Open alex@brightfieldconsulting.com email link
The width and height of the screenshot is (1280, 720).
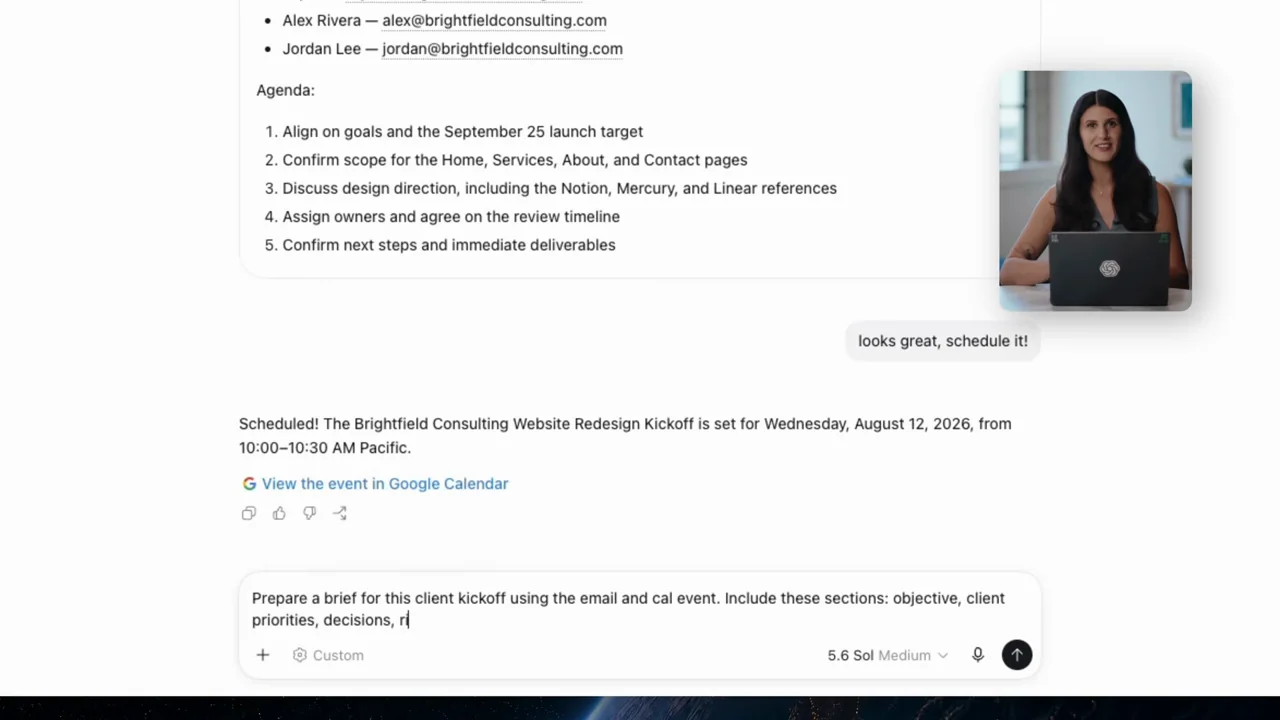coord(494,20)
